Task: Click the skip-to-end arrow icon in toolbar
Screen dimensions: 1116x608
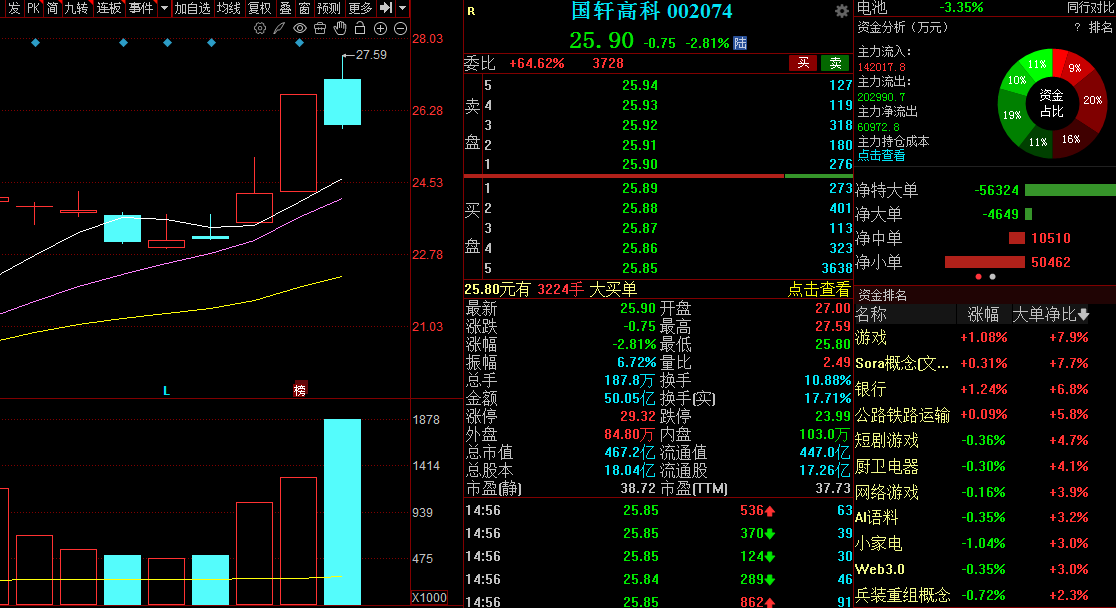Action: [x=386, y=8]
